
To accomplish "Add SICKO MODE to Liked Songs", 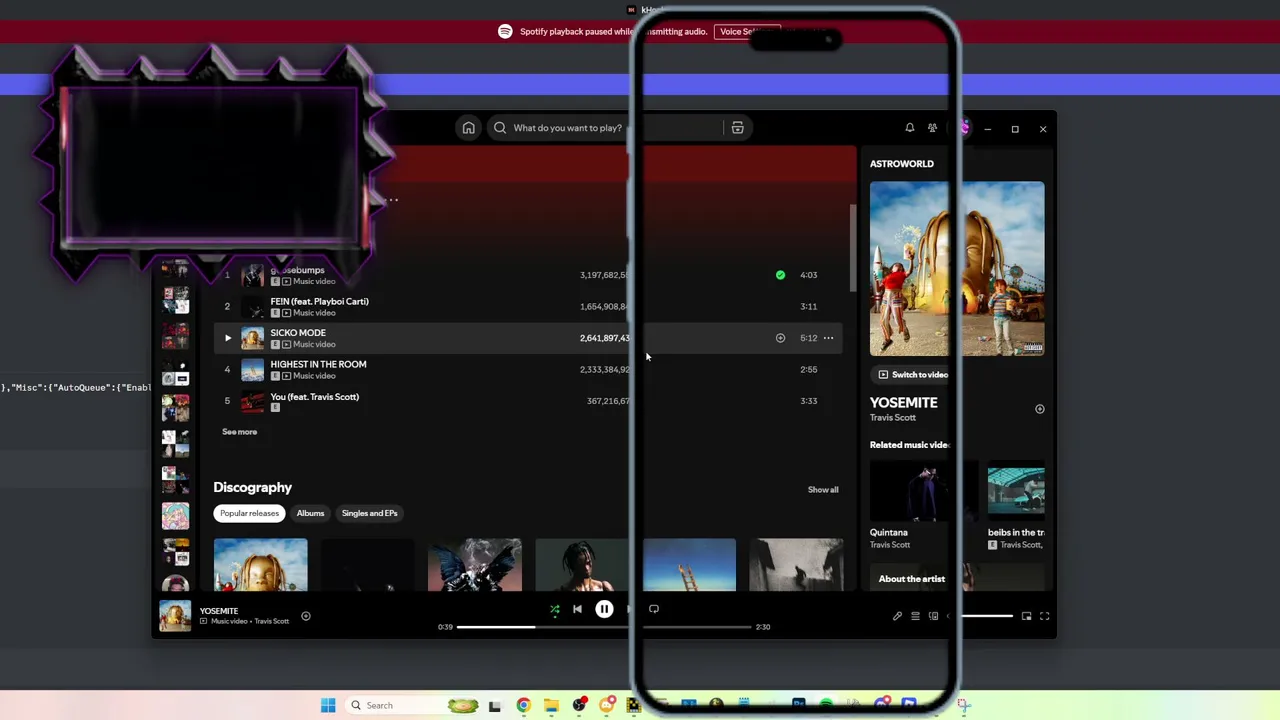I will (780, 338).
